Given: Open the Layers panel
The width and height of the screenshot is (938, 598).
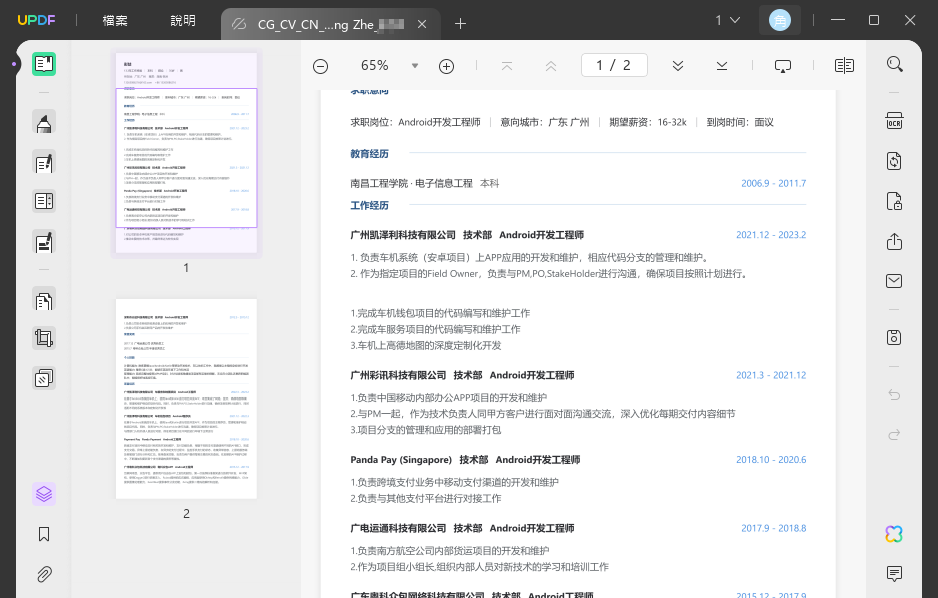Looking at the screenshot, I should tap(44, 494).
